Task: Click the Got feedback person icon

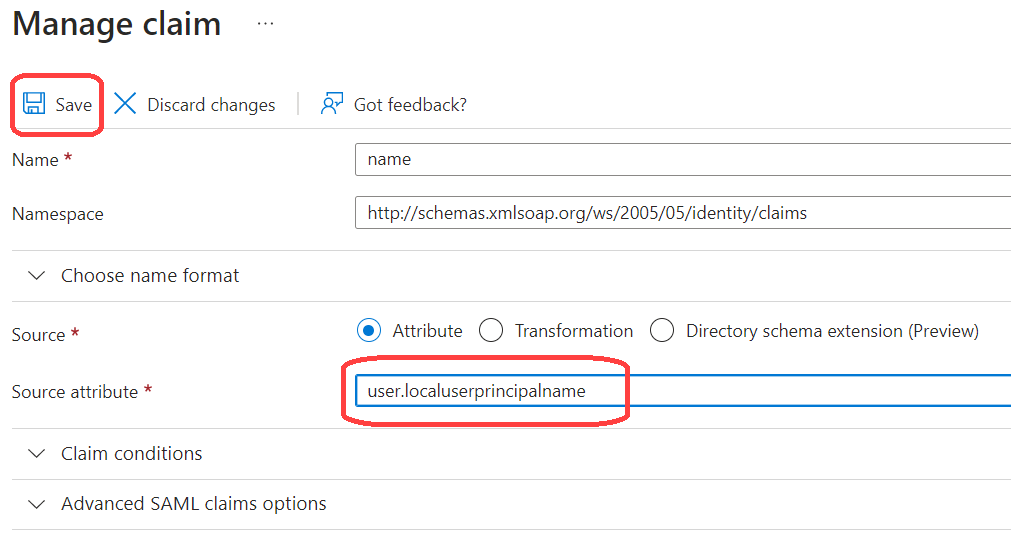Action: pos(331,104)
